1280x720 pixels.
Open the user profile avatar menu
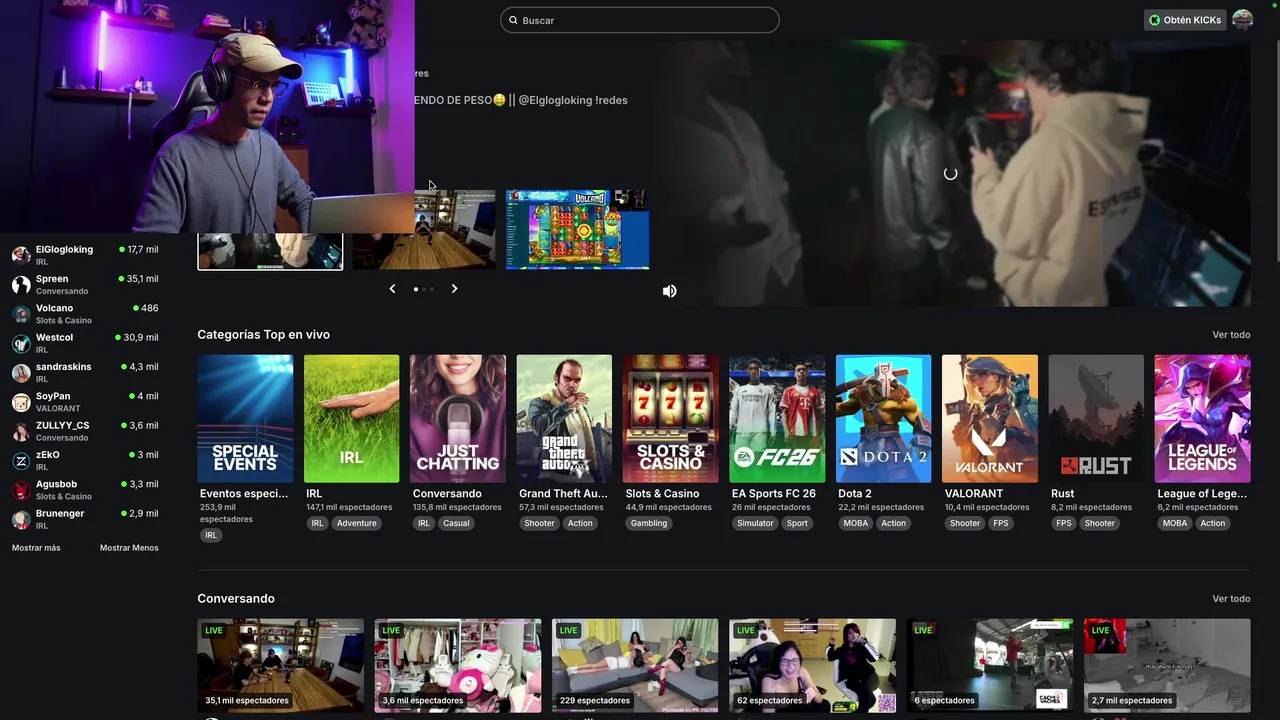(1242, 20)
